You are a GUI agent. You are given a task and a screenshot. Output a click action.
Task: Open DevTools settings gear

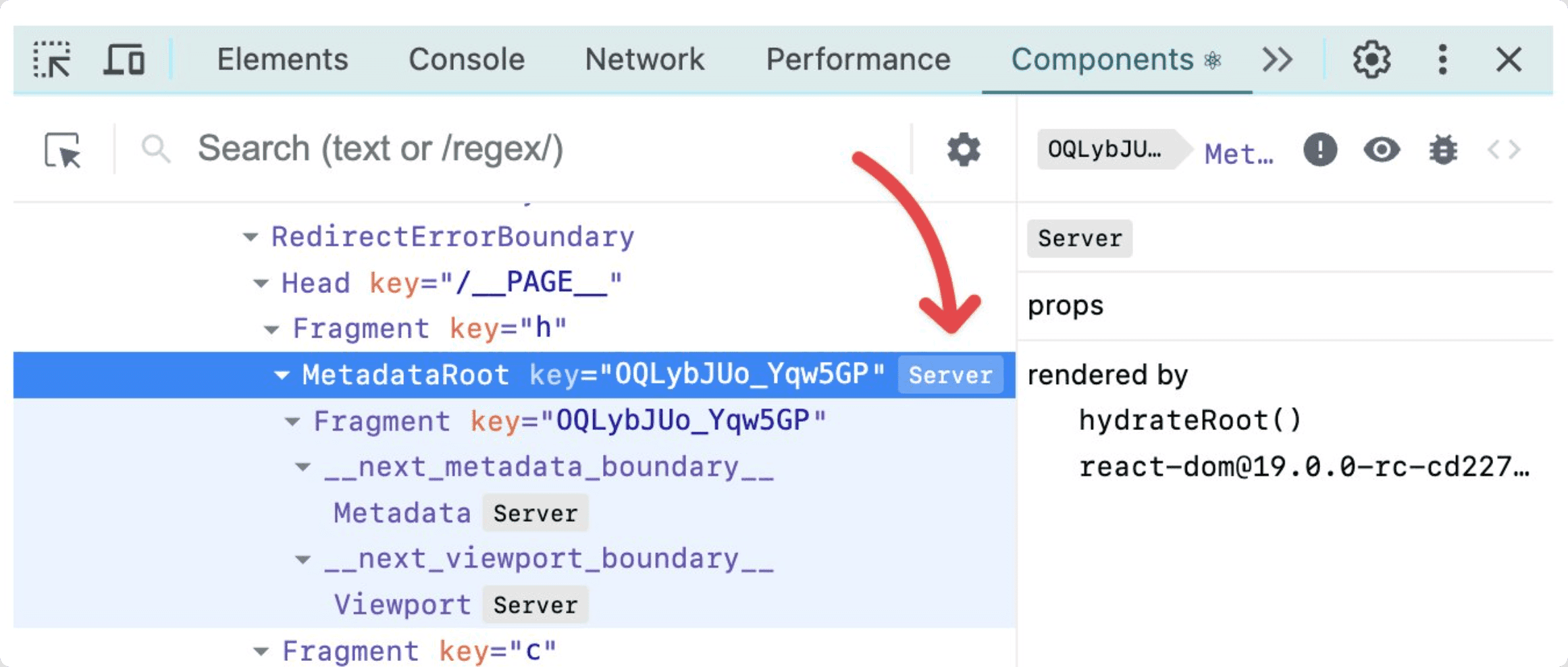1371,60
